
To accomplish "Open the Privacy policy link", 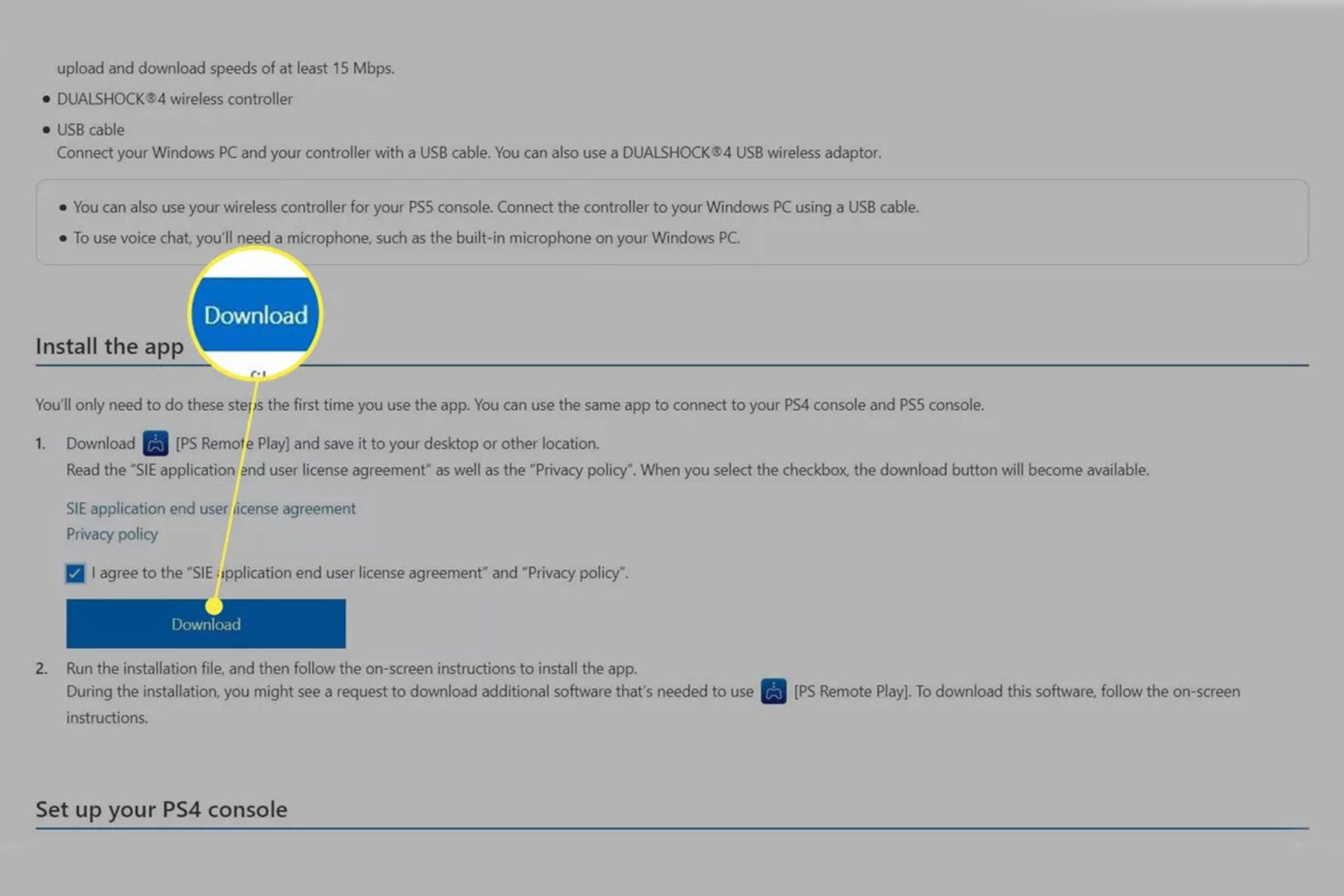I will coord(111,533).
